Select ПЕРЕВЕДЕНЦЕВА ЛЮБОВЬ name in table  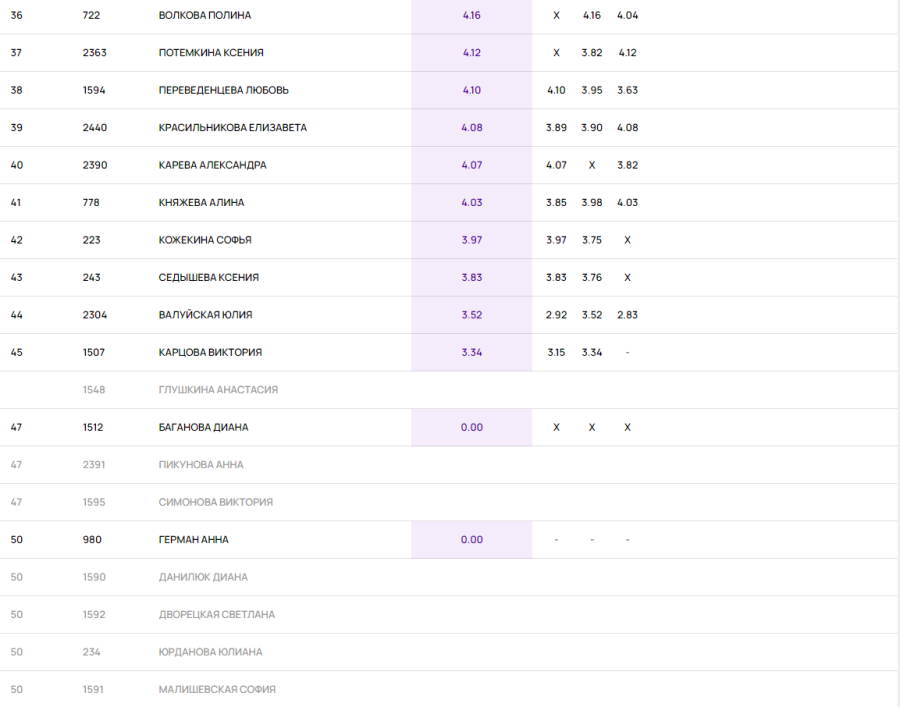[x=224, y=90]
